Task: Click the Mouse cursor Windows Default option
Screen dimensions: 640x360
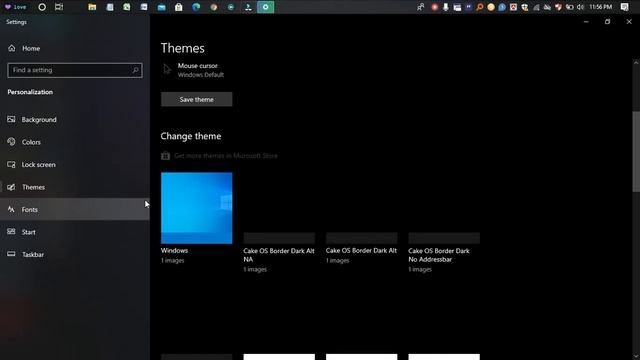Action: 200,70
